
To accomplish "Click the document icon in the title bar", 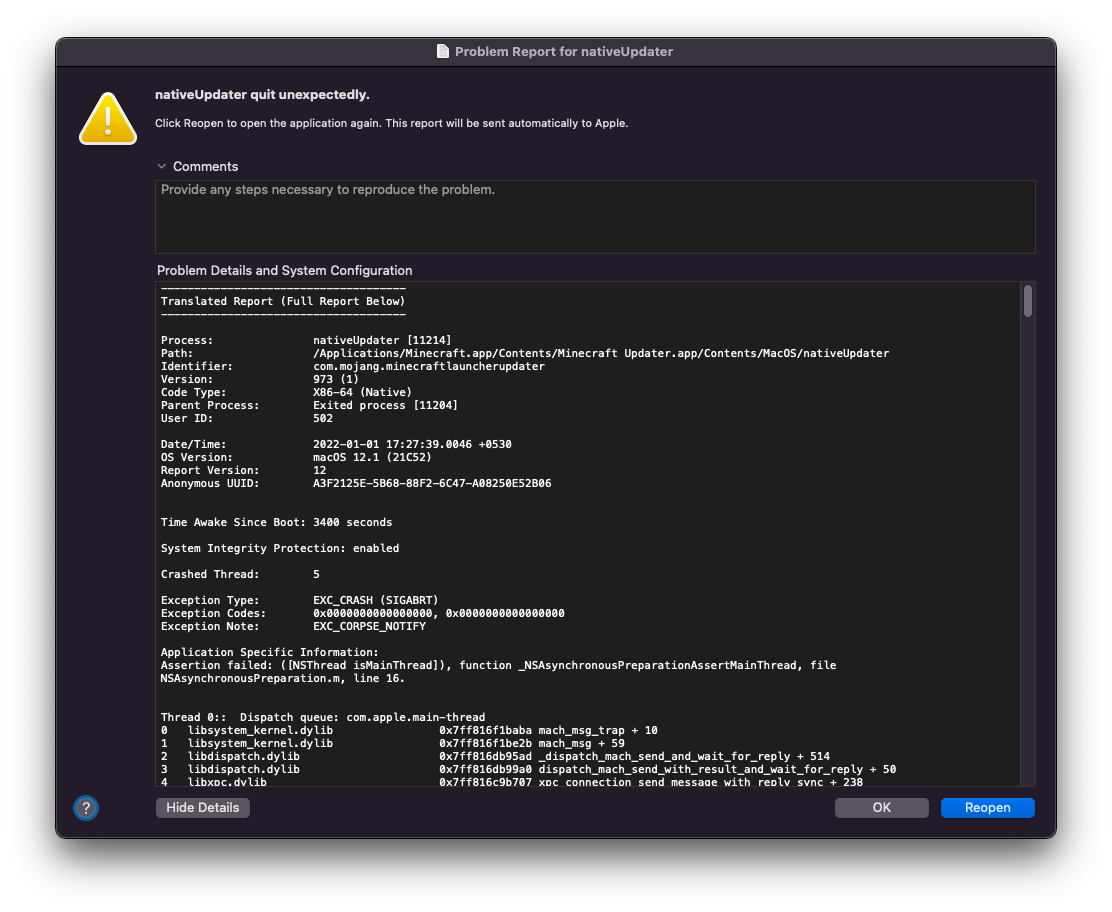I will pos(443,51).
